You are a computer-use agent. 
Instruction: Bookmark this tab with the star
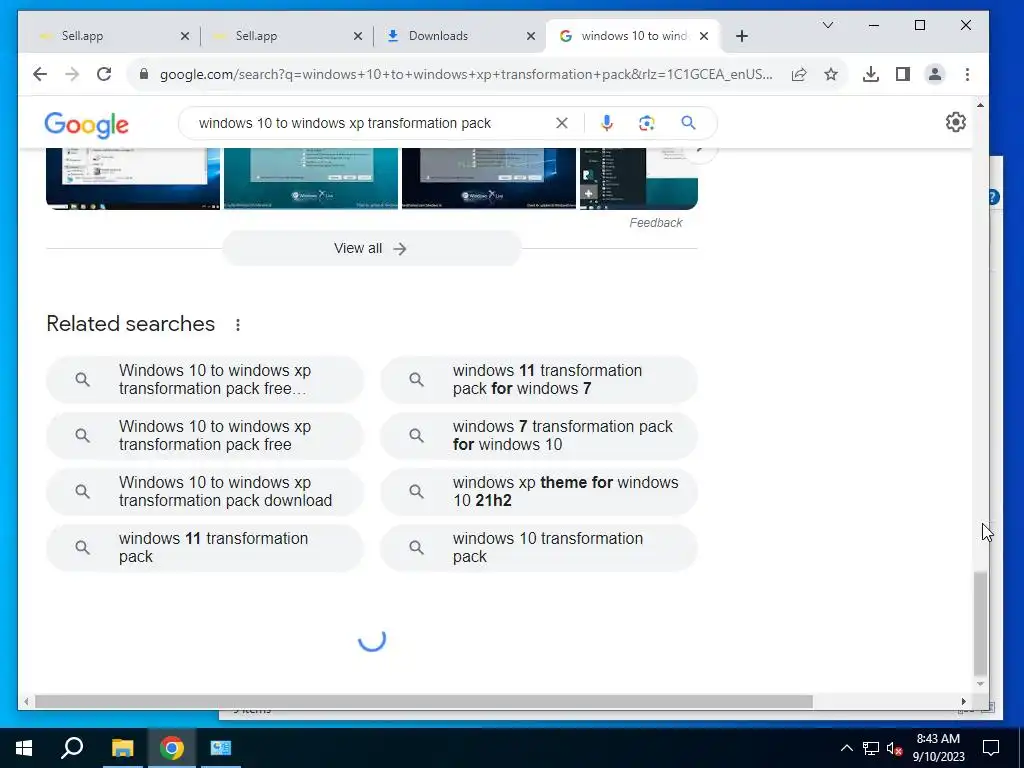point(831,74)
